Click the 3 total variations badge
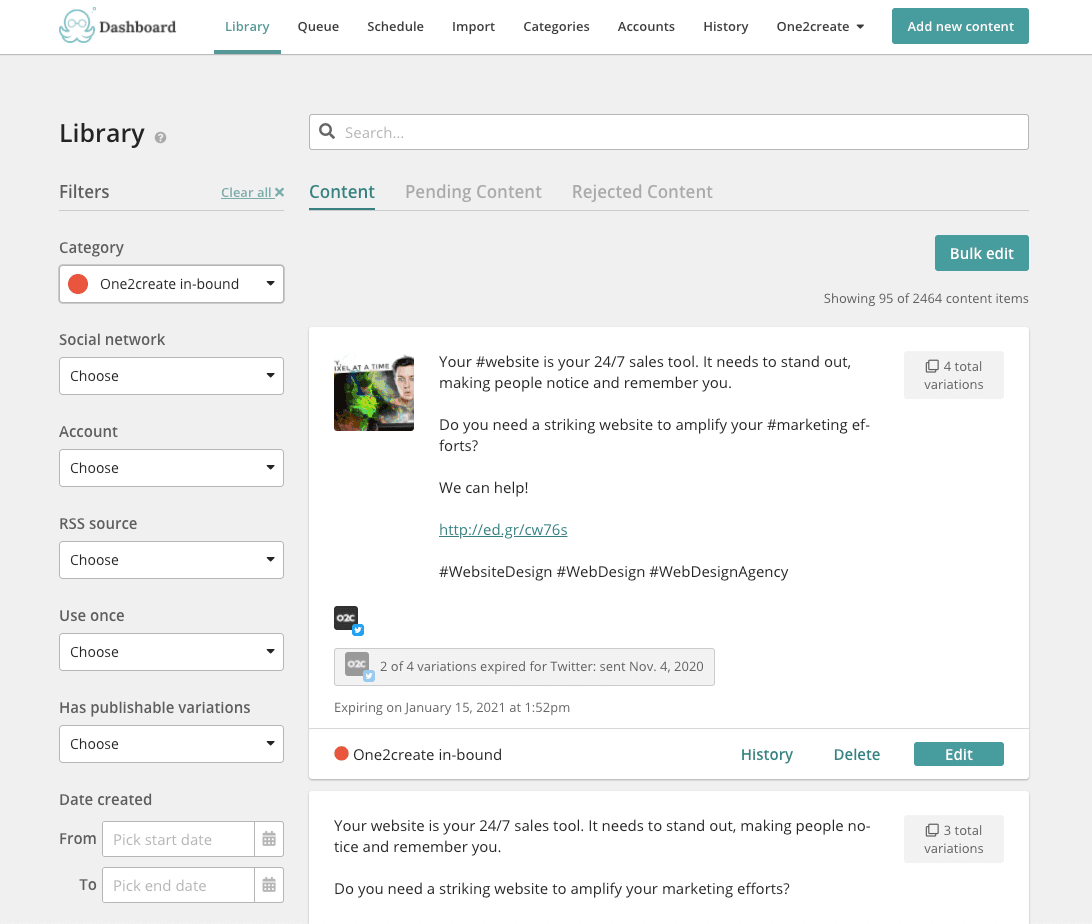1092x924 pixels. point(953,839)
